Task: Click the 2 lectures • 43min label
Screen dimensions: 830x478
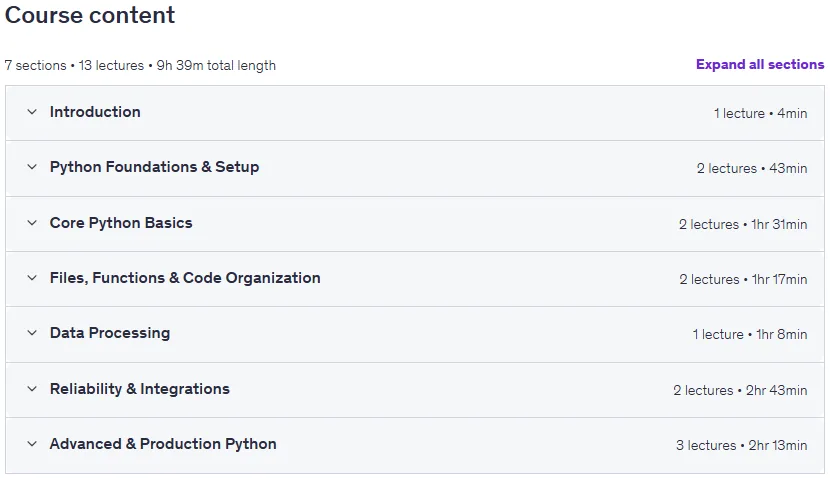Action: [752, 168]
